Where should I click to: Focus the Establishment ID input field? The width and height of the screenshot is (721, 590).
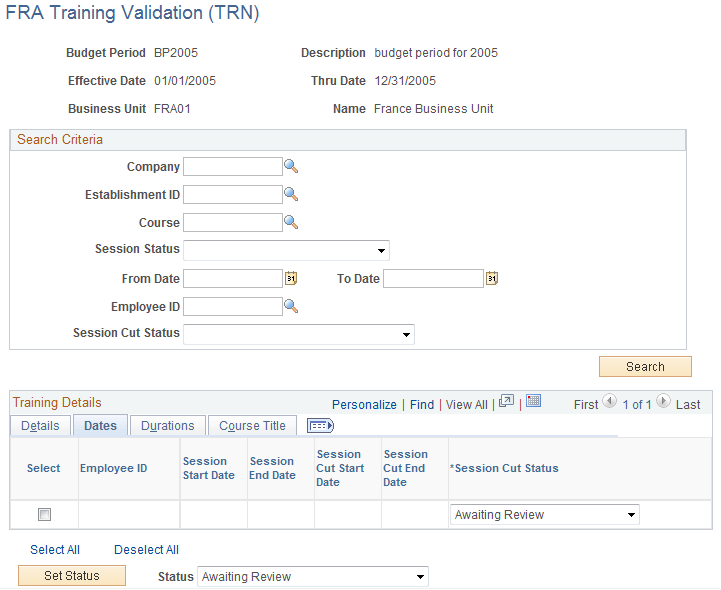(x=233, y=195)
